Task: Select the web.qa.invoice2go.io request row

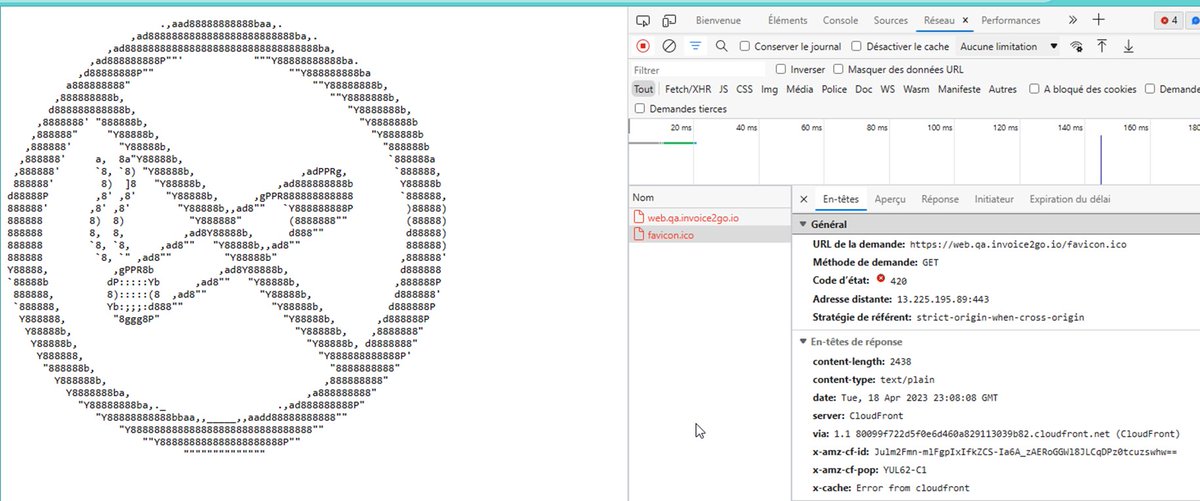Action: [710, 217]
